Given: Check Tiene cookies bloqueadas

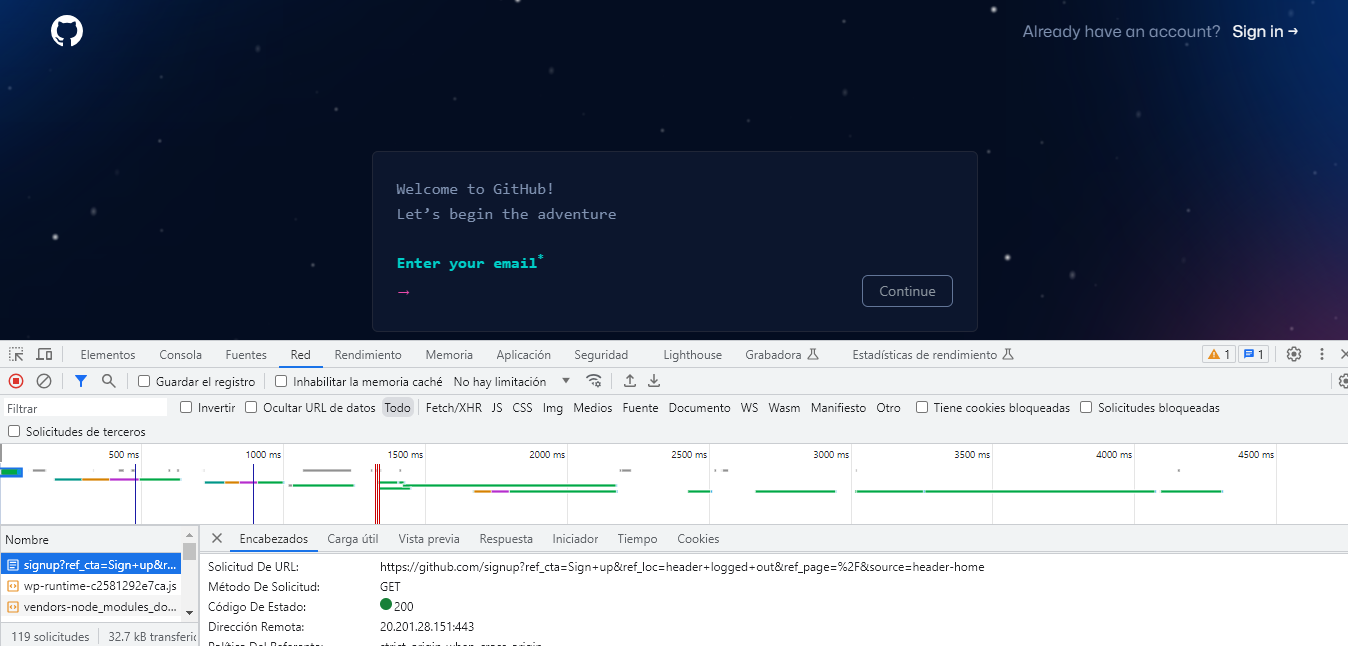Looking at the screenshot, I should (922, 407).
